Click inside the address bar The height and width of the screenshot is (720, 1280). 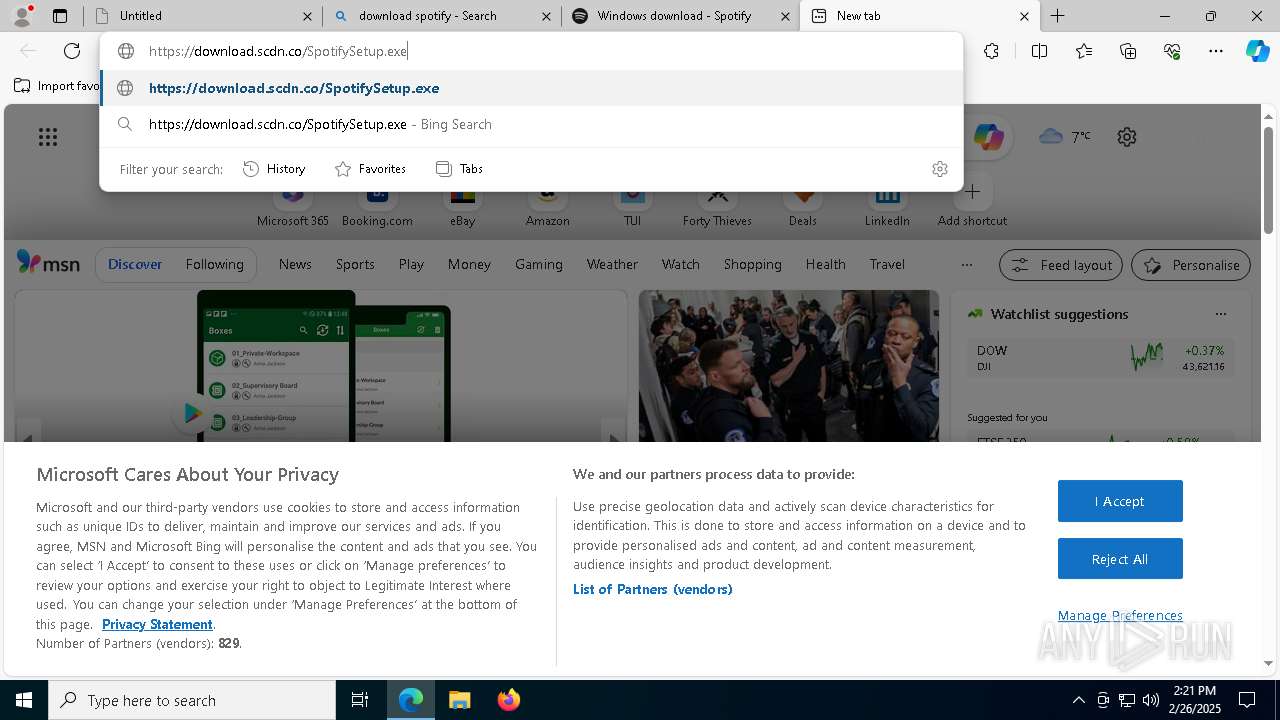click(531, 51)
